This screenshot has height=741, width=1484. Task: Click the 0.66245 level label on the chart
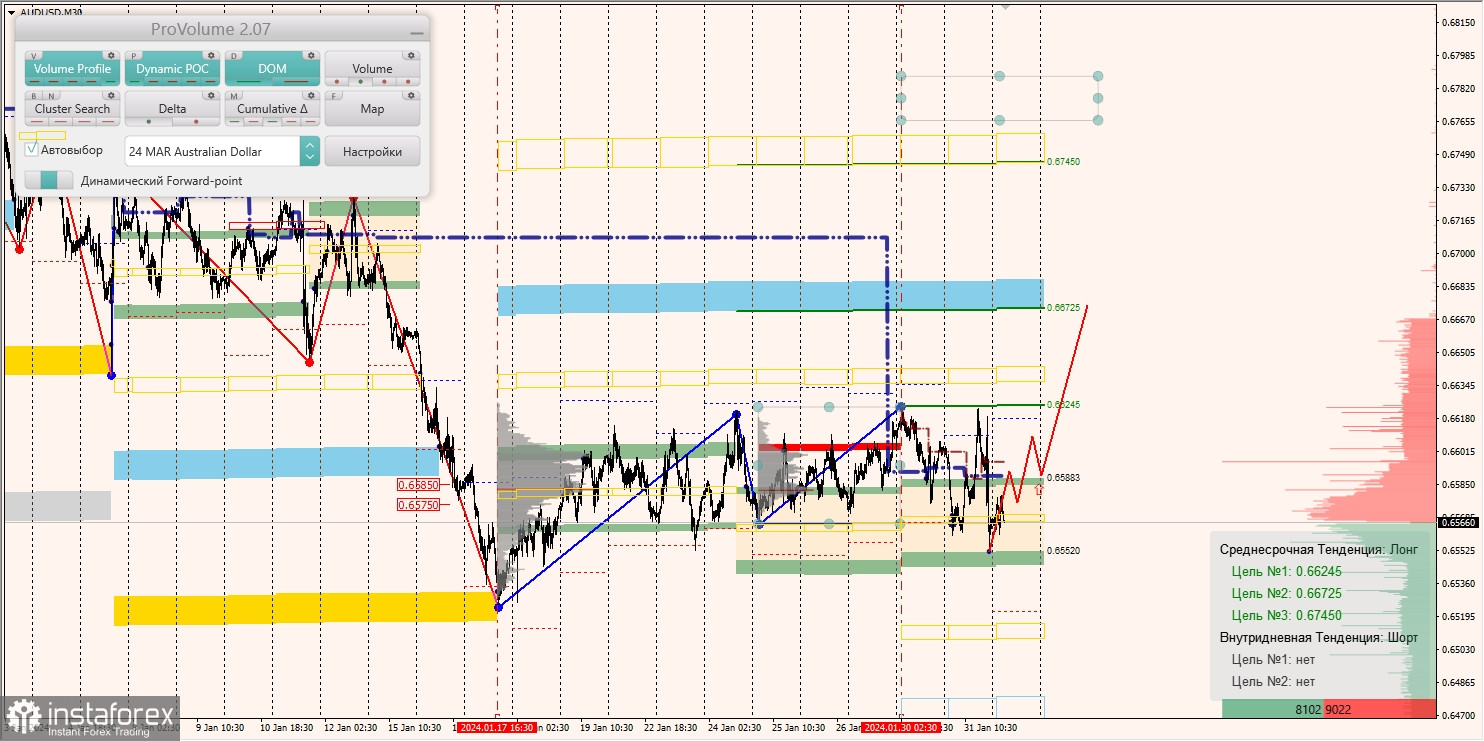1064,405
